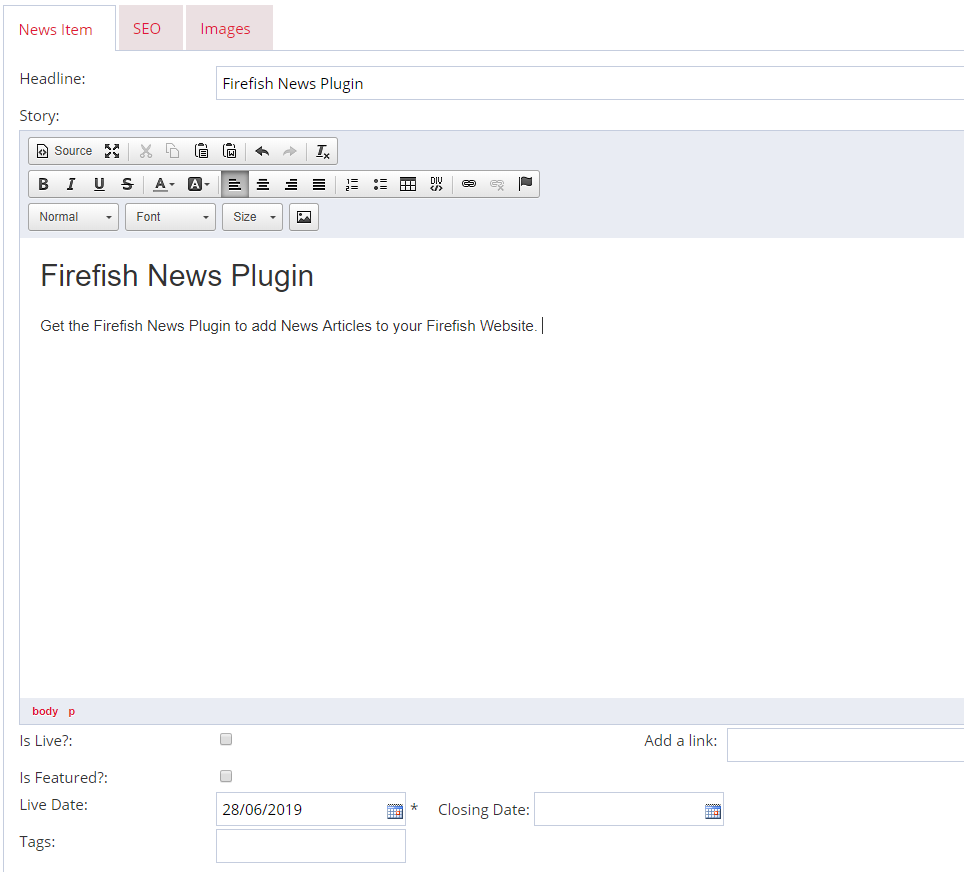Viewport: 964px width, 872px height.
Task: Click the Paste from Word icon
Action: tap(229, 151)
